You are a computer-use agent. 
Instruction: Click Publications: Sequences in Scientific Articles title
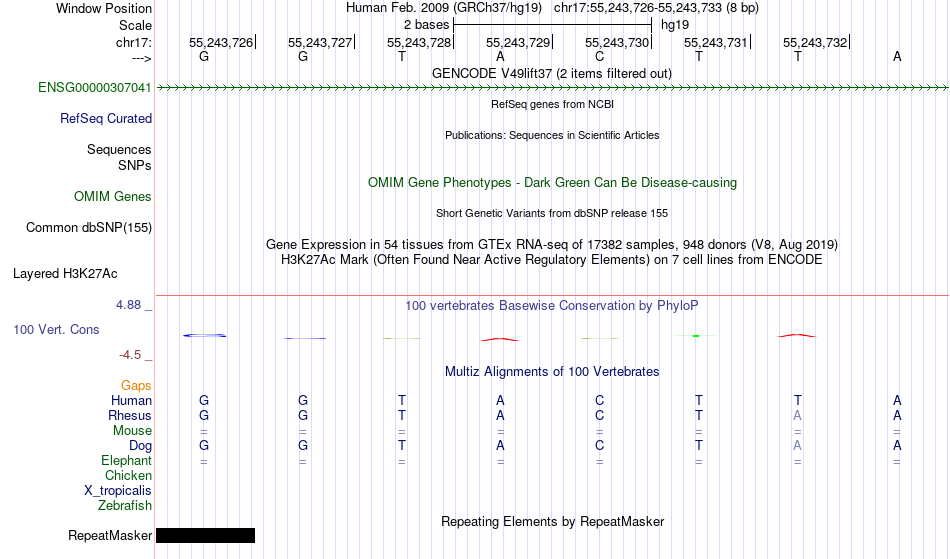click(552, 135)
